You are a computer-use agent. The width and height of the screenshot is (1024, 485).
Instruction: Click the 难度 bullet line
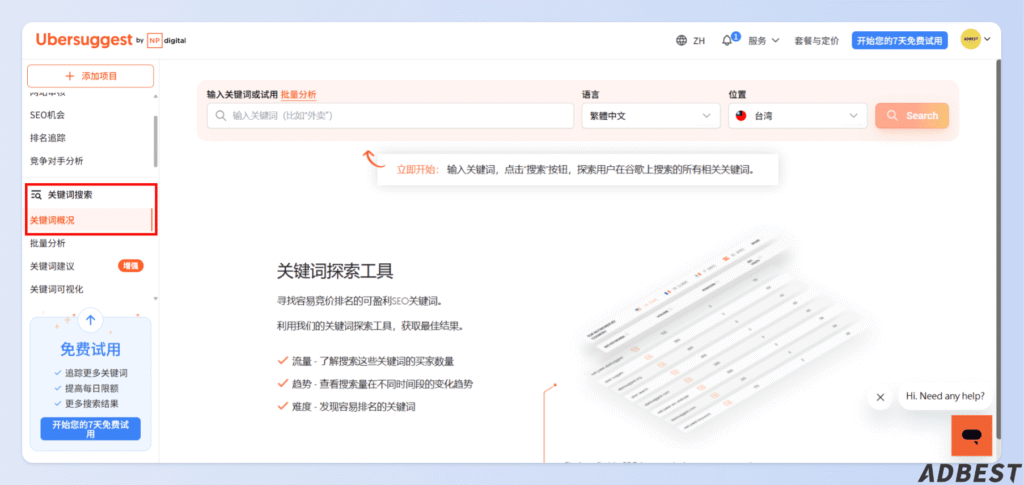[x=347, y=407]
